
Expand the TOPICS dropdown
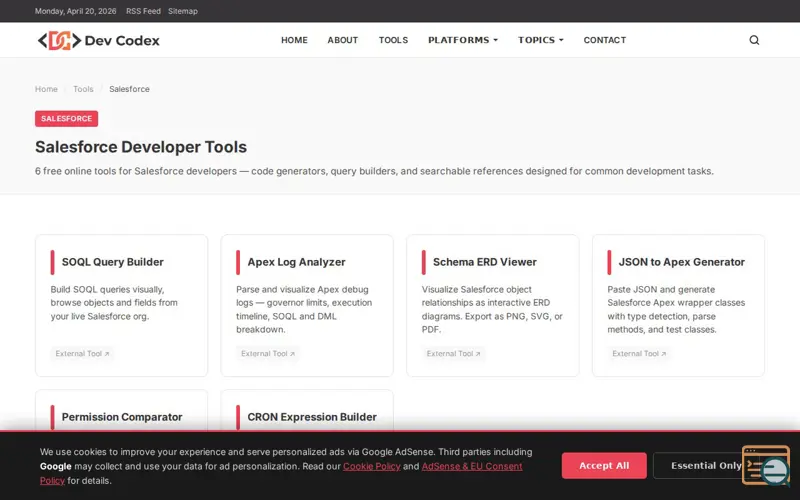pos(541,40)
